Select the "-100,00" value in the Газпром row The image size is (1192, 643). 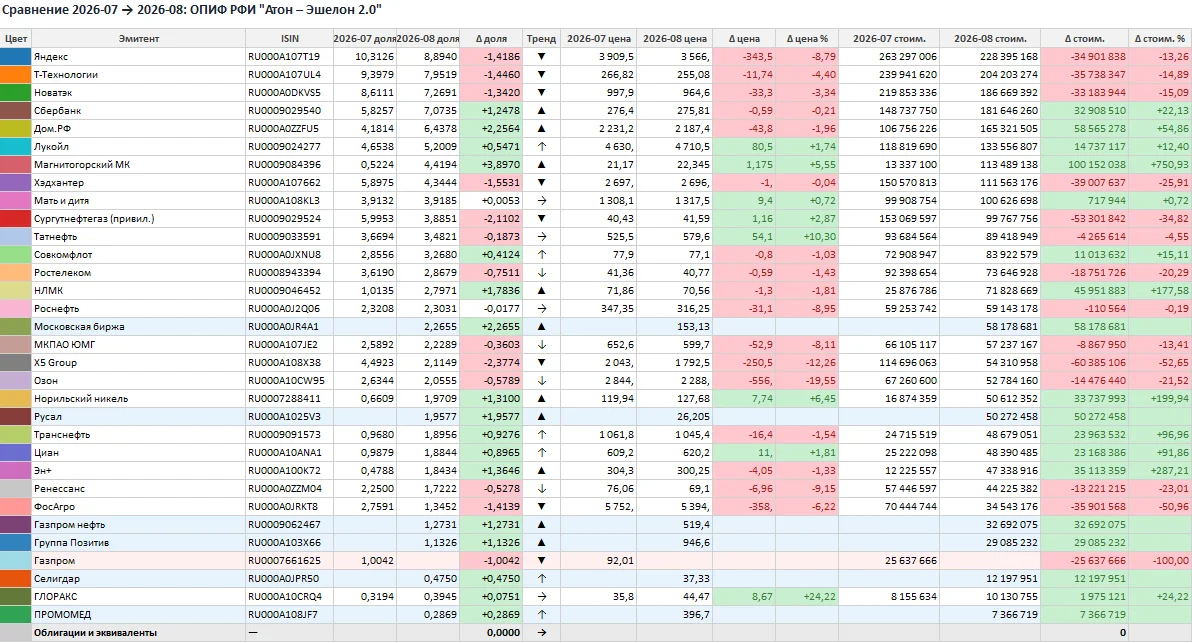1171,561
